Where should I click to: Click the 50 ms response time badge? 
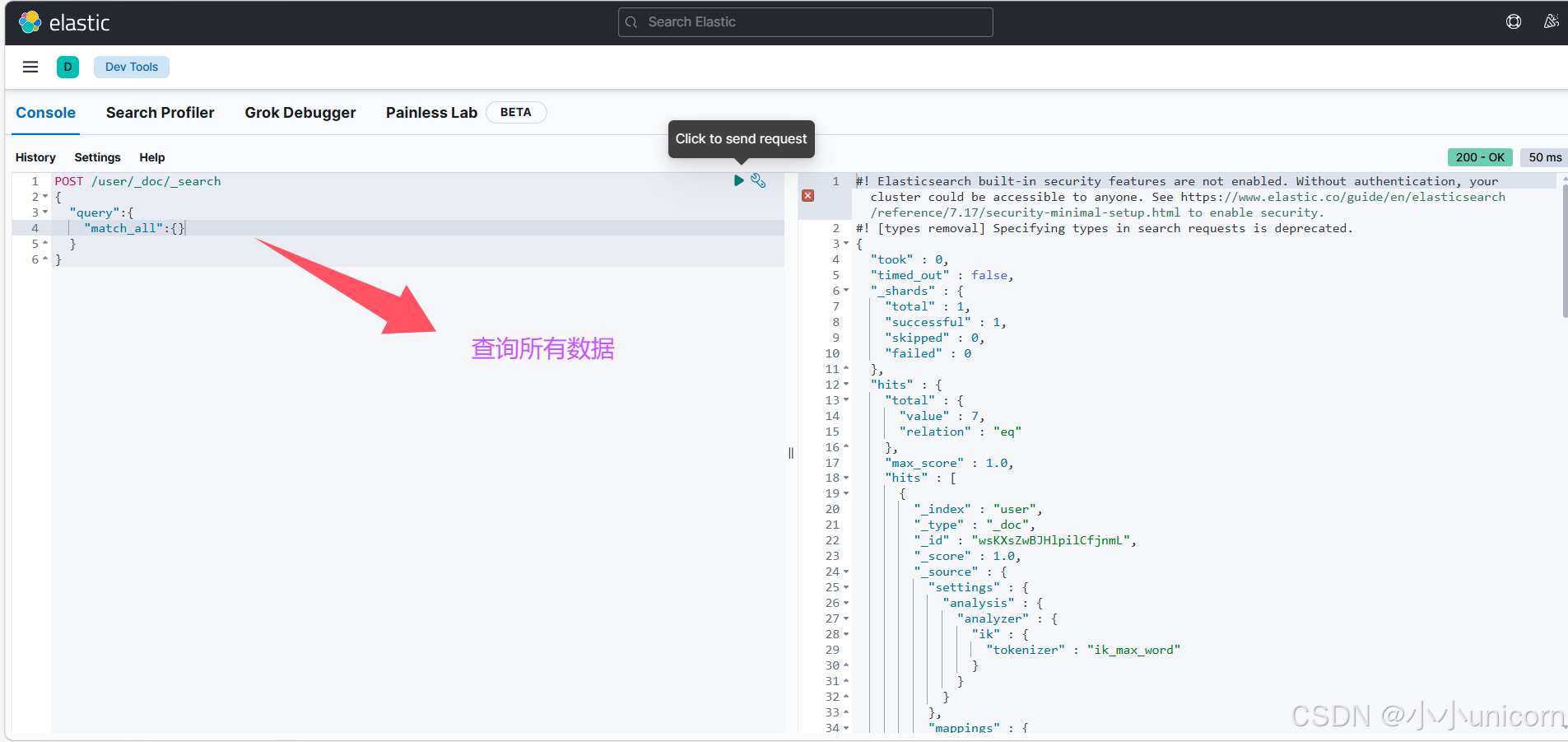(1545, 157)
